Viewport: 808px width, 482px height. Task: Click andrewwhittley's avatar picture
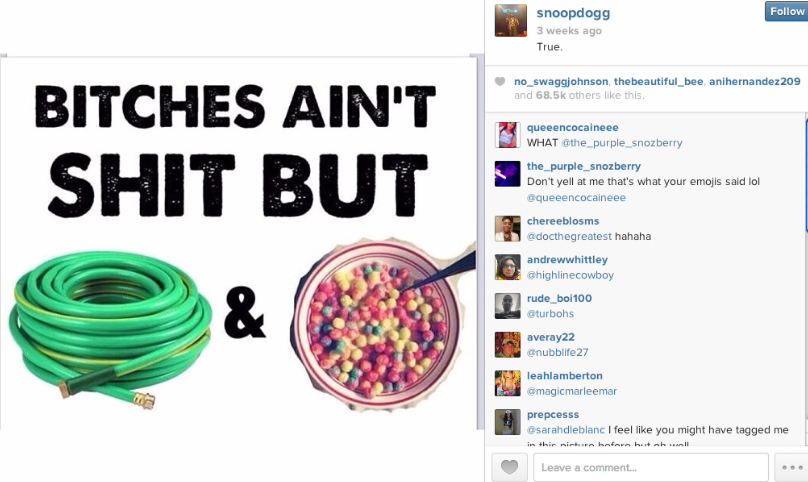pos(508,267)
